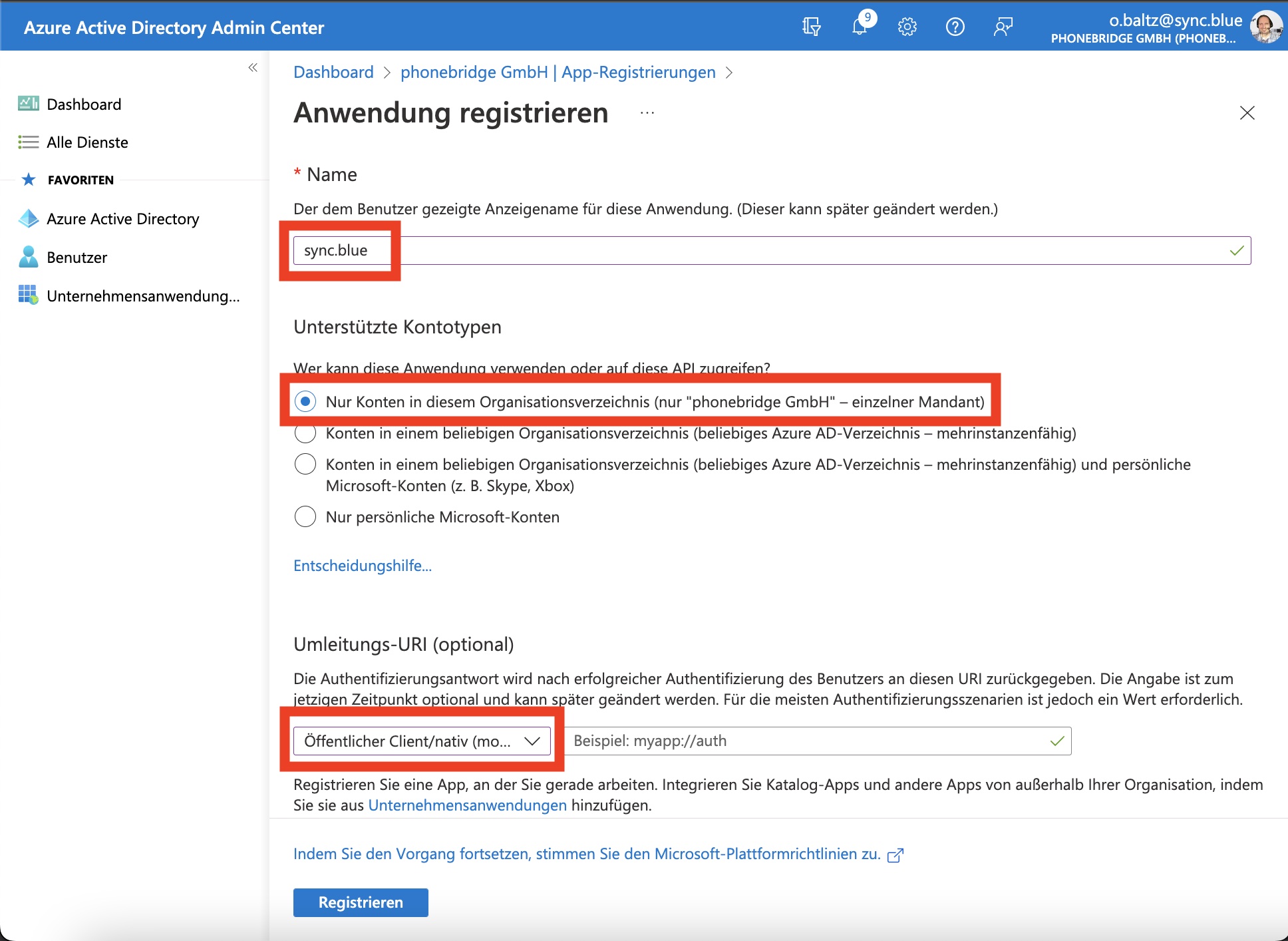Viewport: 1288px width, 941px height.
Task: Open Alle Dienste in the sidebar
Action: (87, 142)
